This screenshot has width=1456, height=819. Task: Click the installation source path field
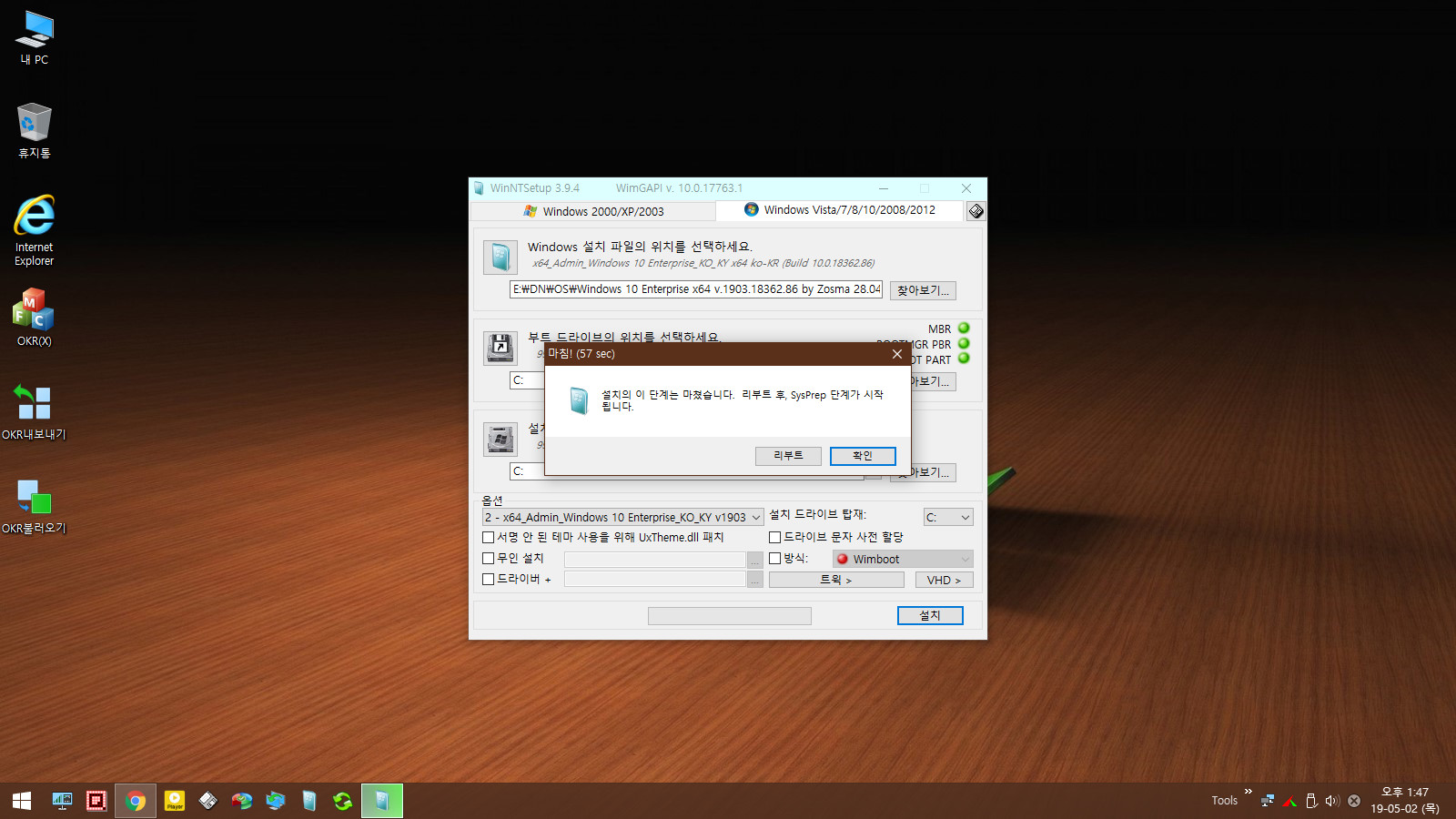pos(696,289)
